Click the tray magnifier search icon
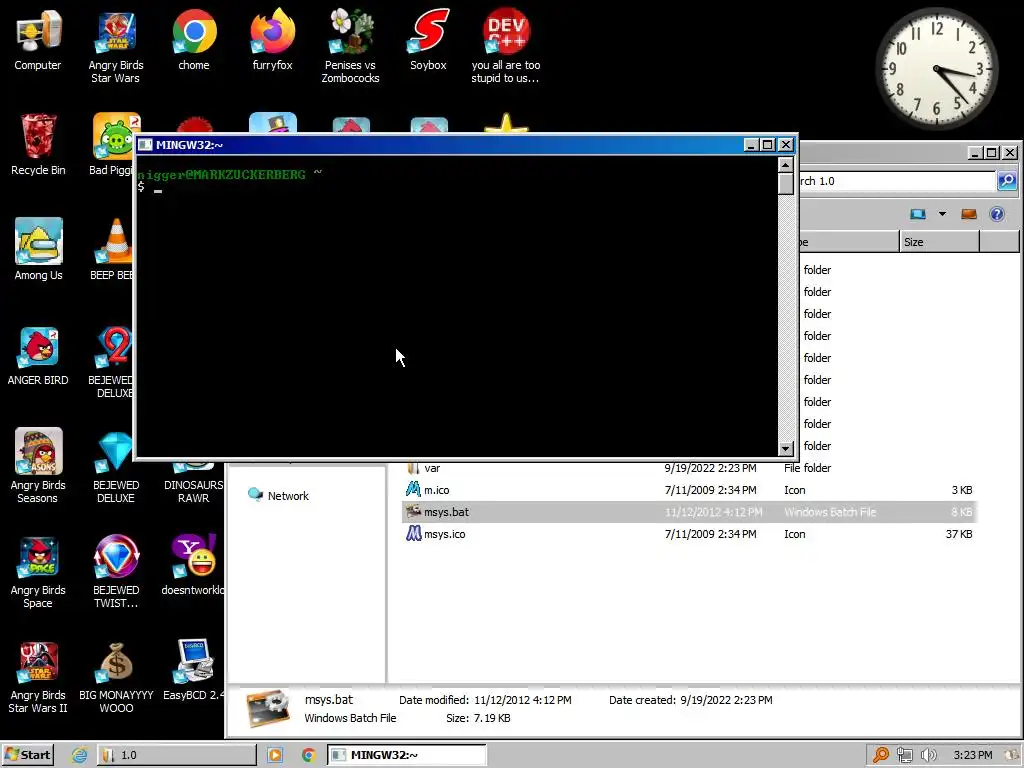This screenshot has width=1024, height=768. [x=880, y=755]
